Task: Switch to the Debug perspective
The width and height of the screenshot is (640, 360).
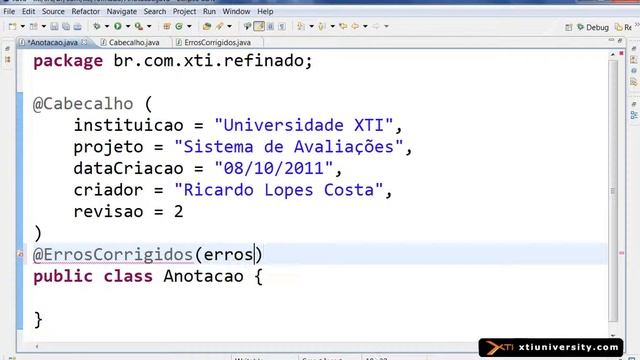Action: (593, 27)
